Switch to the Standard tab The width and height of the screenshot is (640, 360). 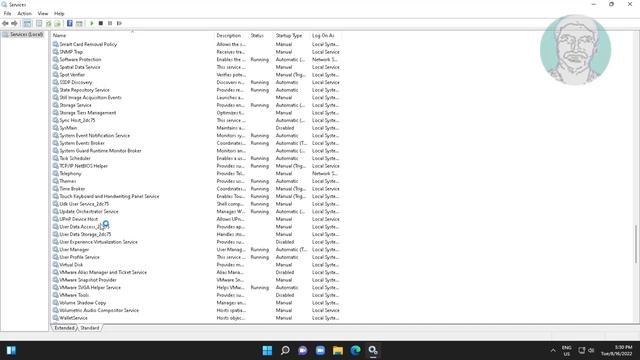90,328
